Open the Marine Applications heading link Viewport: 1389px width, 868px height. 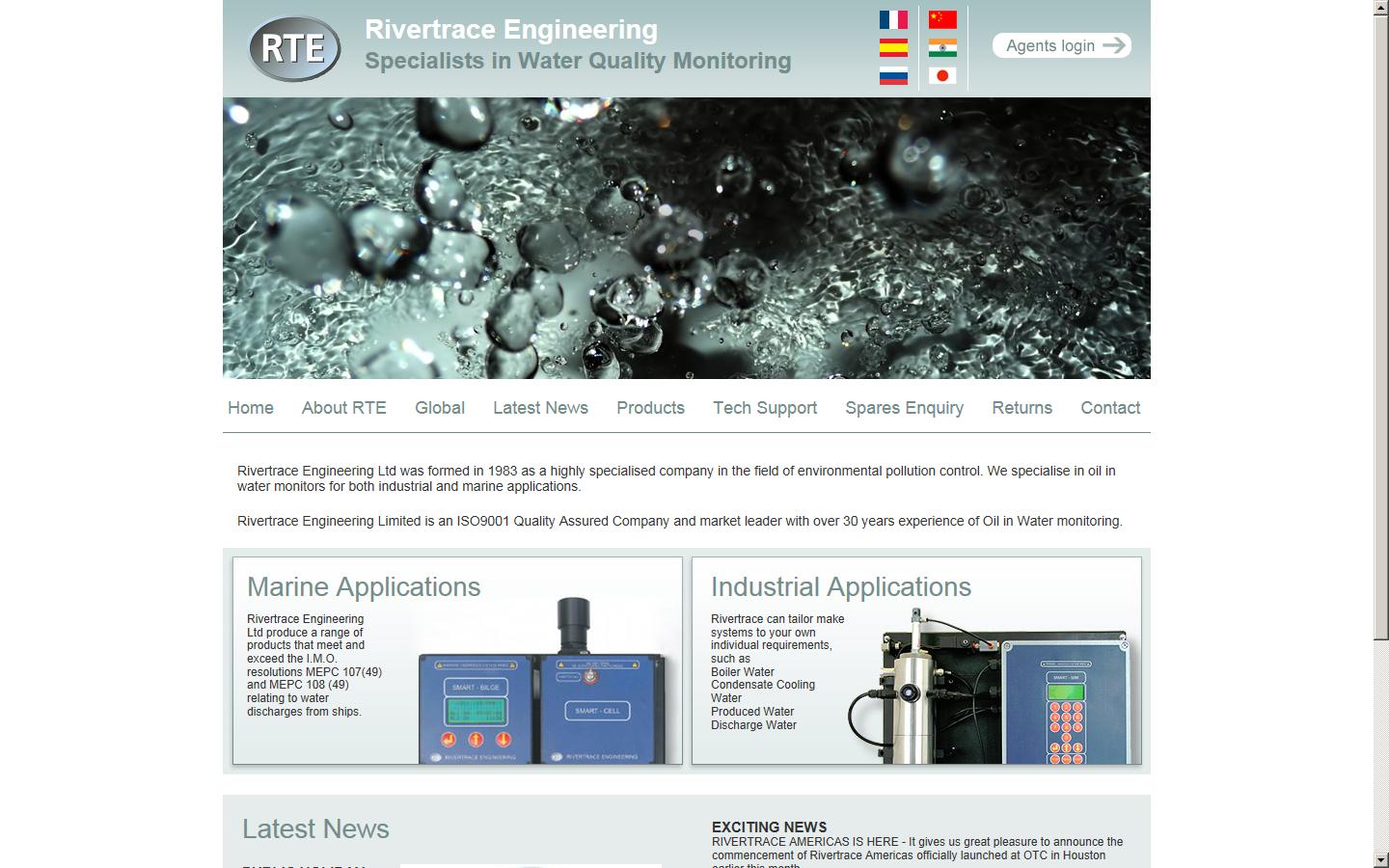tap(364, 587)
